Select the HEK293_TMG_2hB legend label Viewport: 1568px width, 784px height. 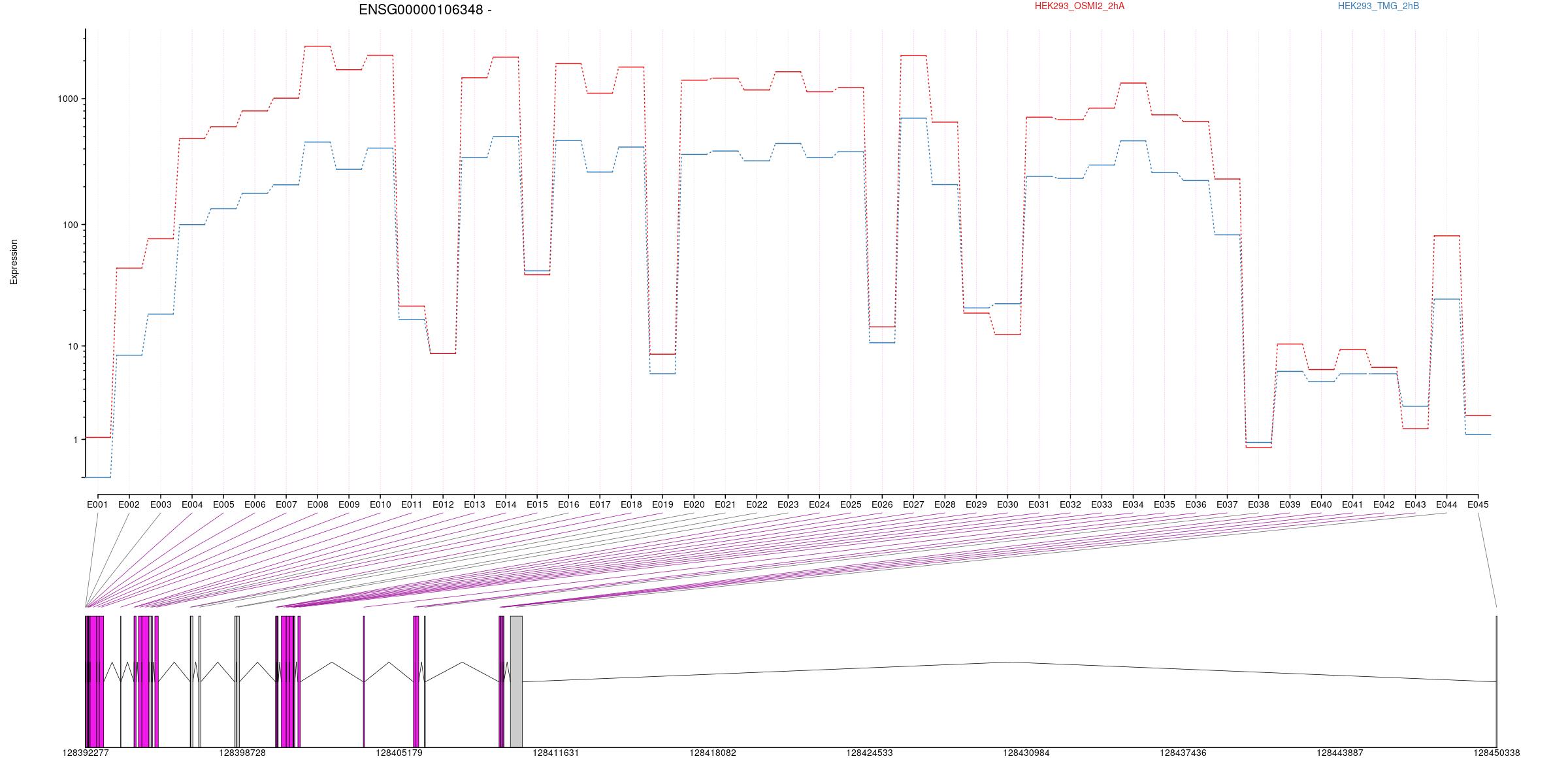click(x=1379, y=6)
